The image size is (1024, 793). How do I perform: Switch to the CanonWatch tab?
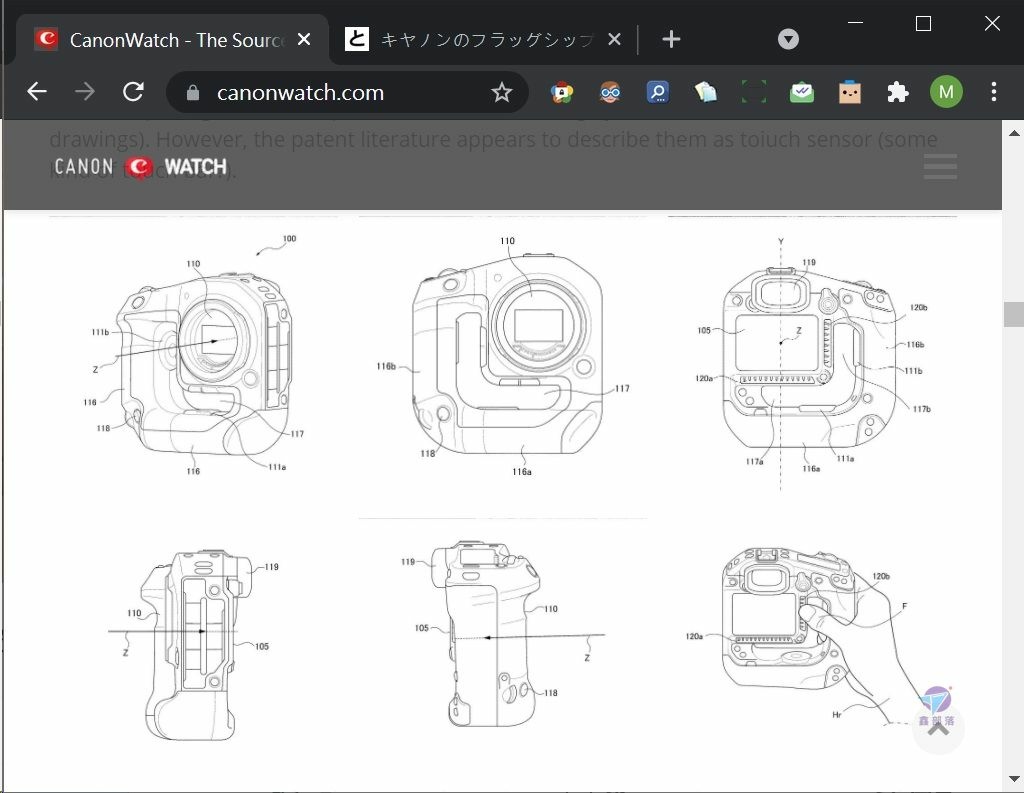(172, 40)
